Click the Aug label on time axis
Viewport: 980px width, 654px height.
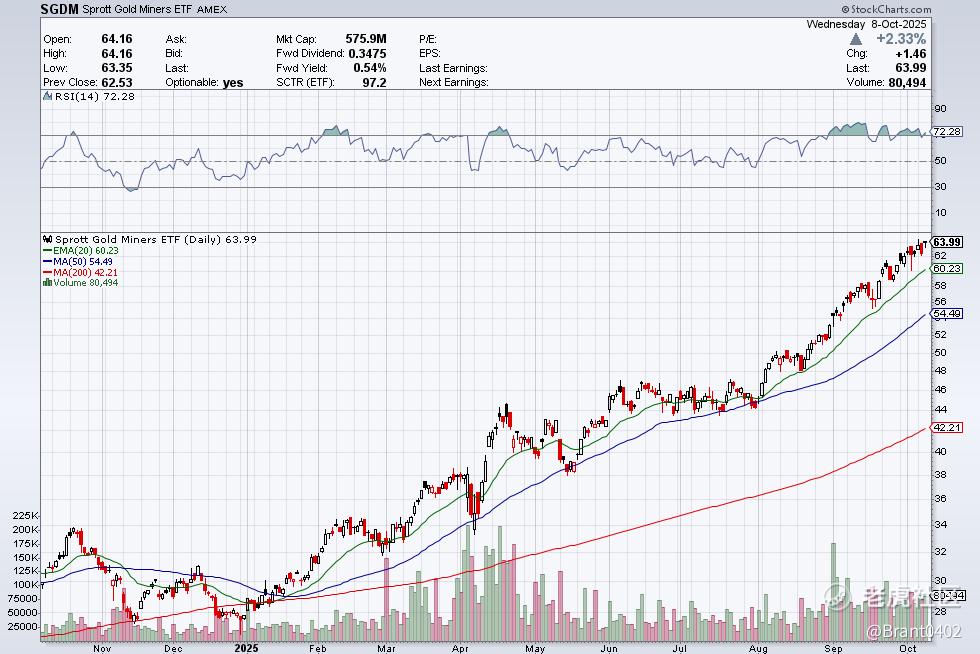click(x=758, y=648)
